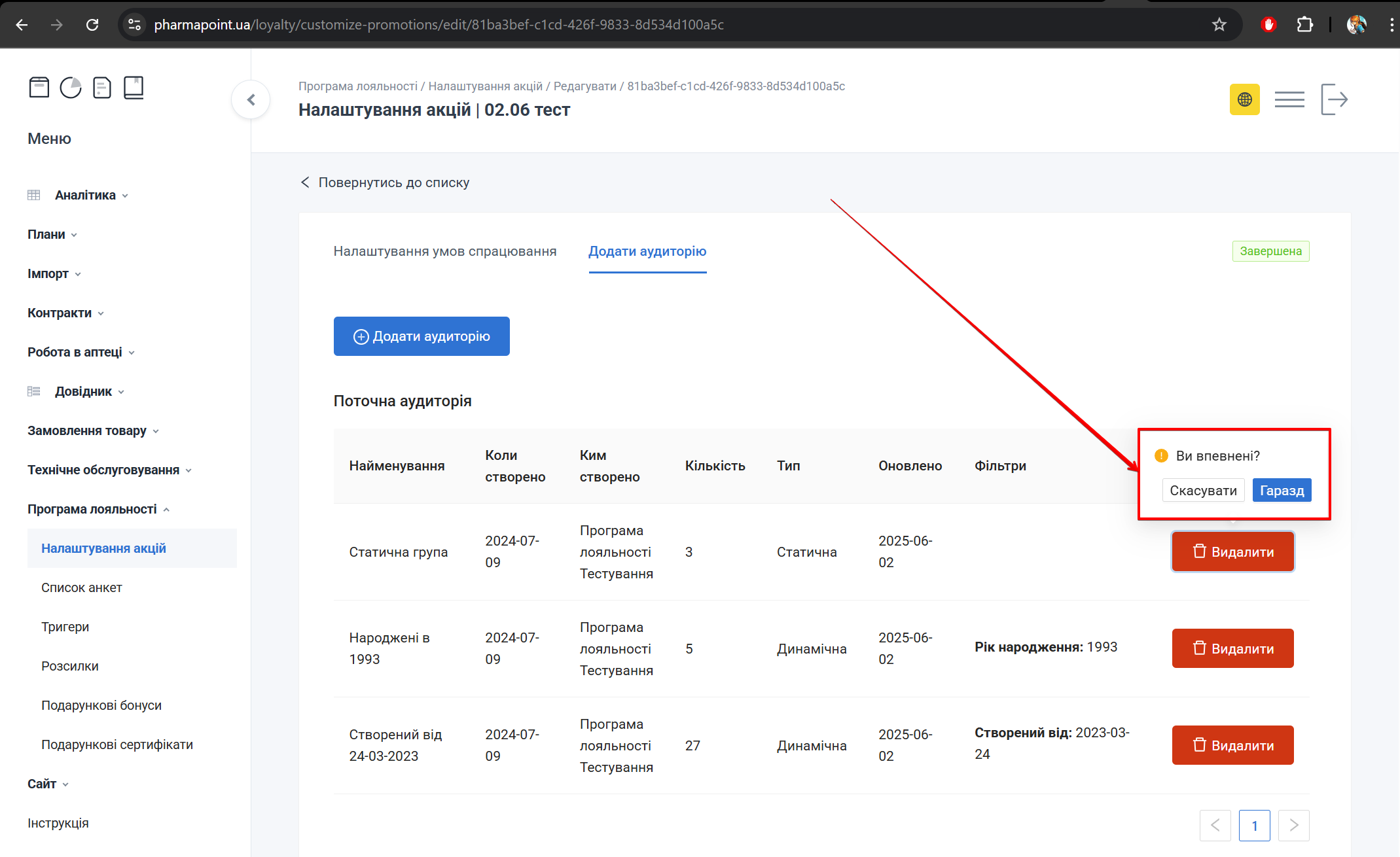Screen dimensions: 1400x857
Task: Open the document icon in sidebar header
Action: tap(102, 87)
